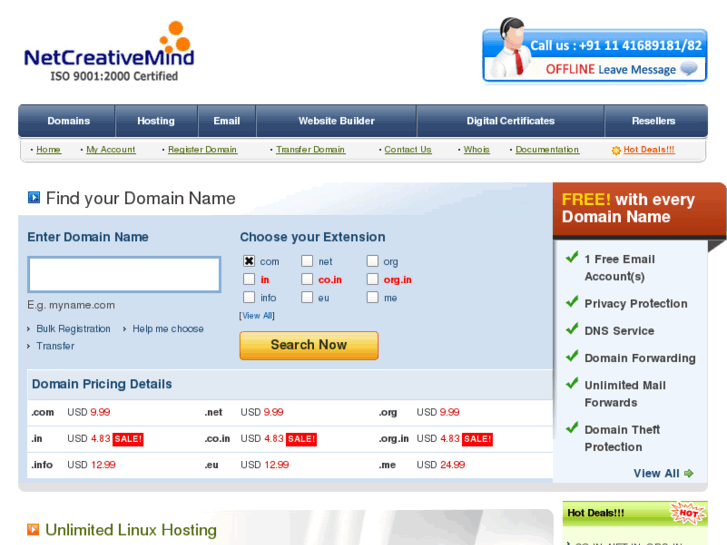Enable the red in extension checkbox

tap(249, 279)
